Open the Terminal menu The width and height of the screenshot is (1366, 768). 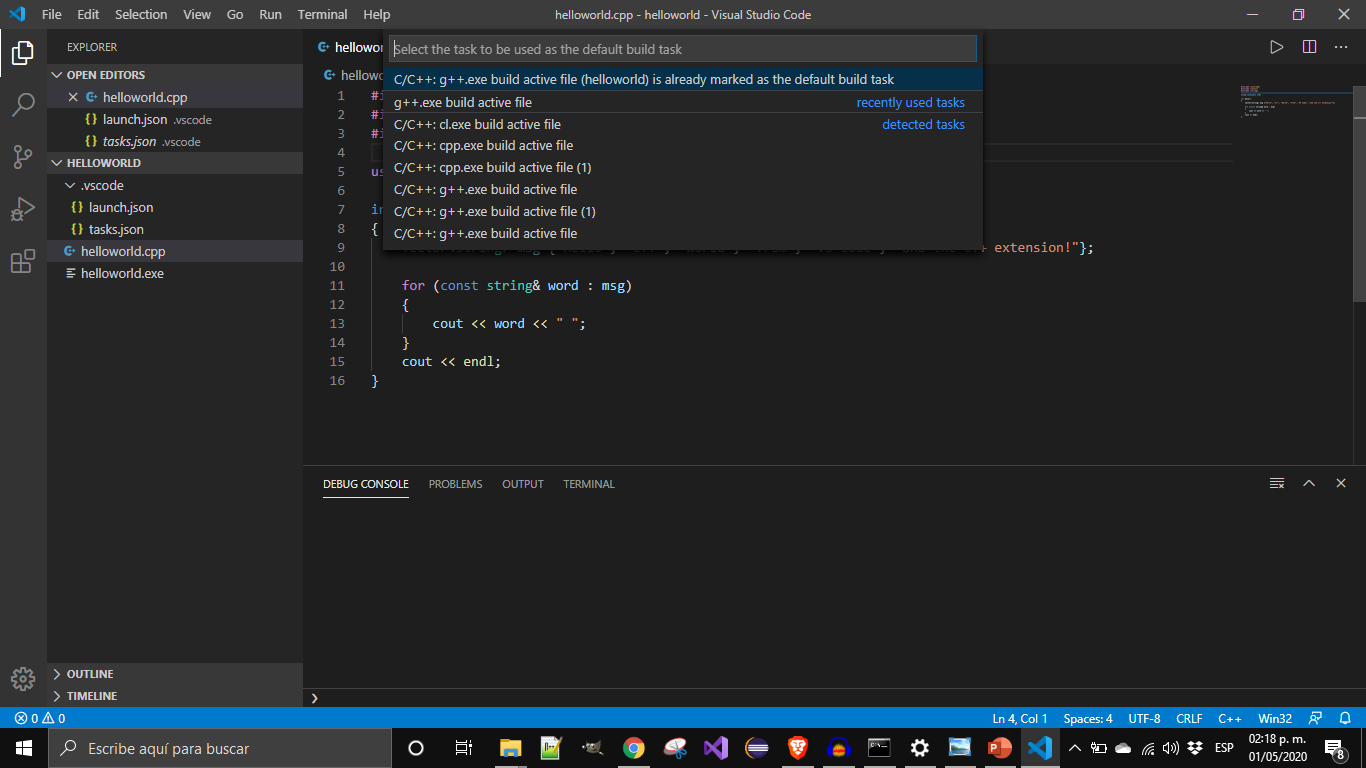pos(322,14)
